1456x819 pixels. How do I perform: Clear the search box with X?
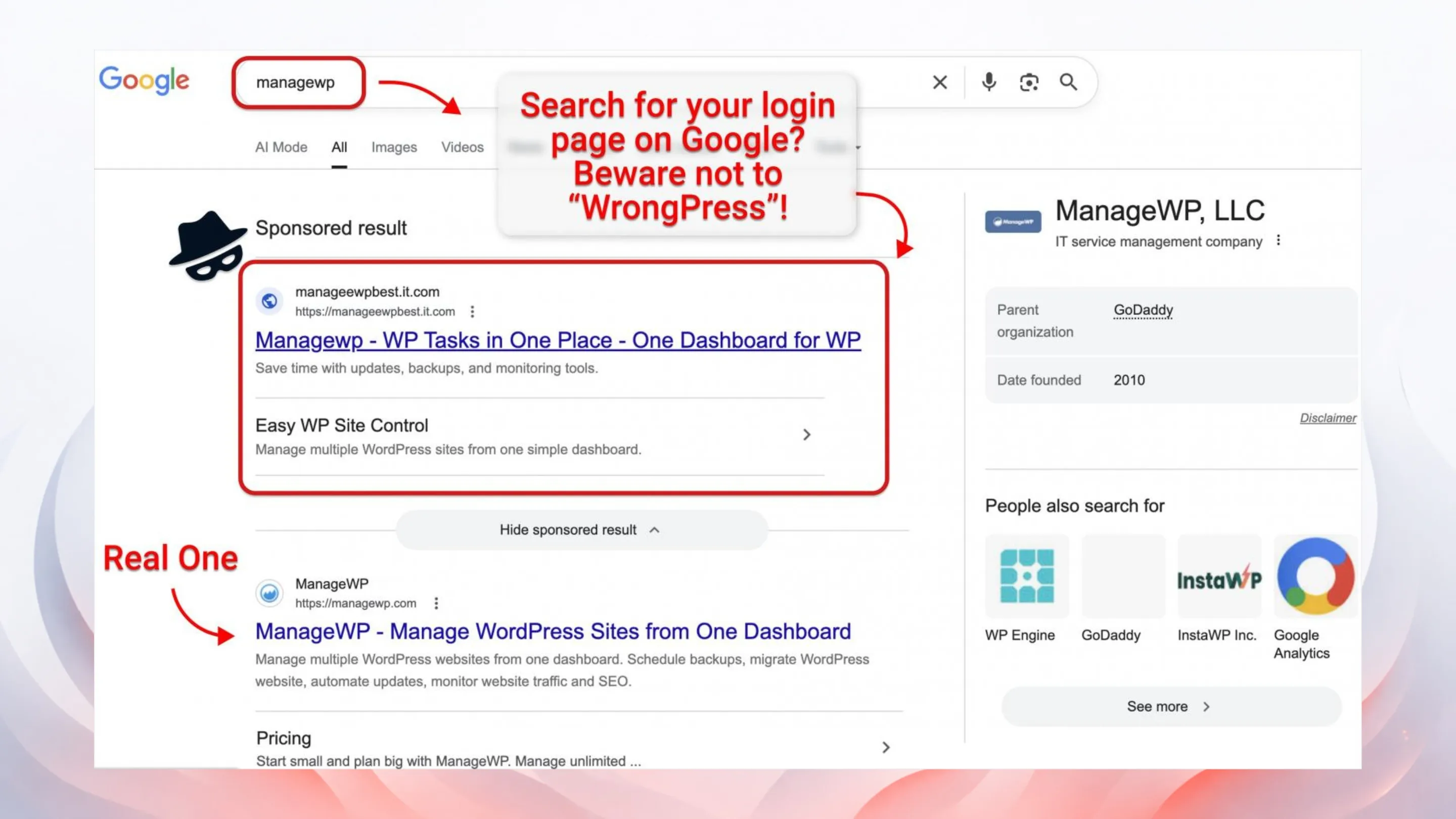tap(939, 82)
